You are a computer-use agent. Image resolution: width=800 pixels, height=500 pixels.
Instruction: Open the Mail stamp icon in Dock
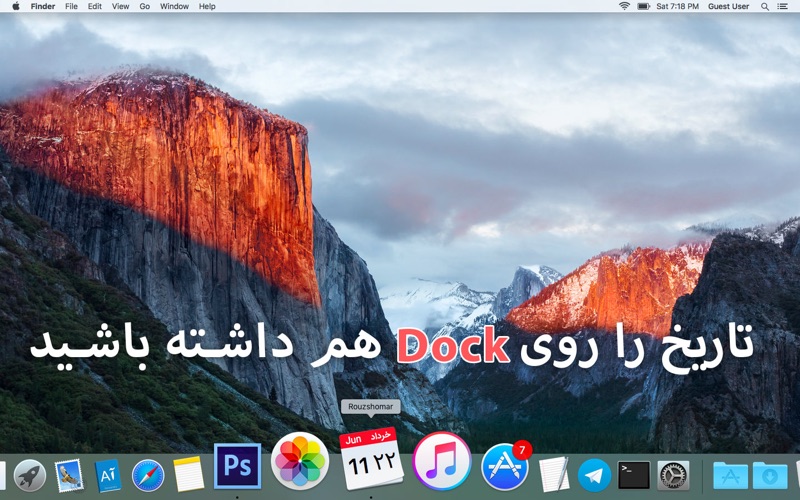[69, 476]
